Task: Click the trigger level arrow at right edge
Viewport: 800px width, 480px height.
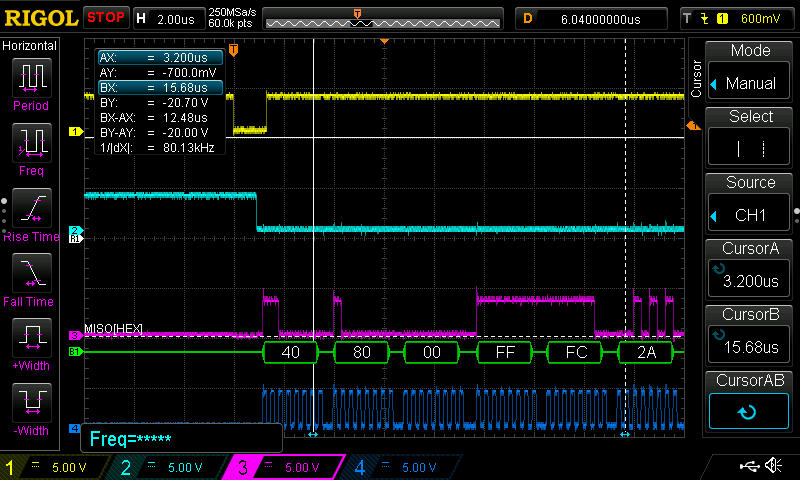Action: [693, 125]
